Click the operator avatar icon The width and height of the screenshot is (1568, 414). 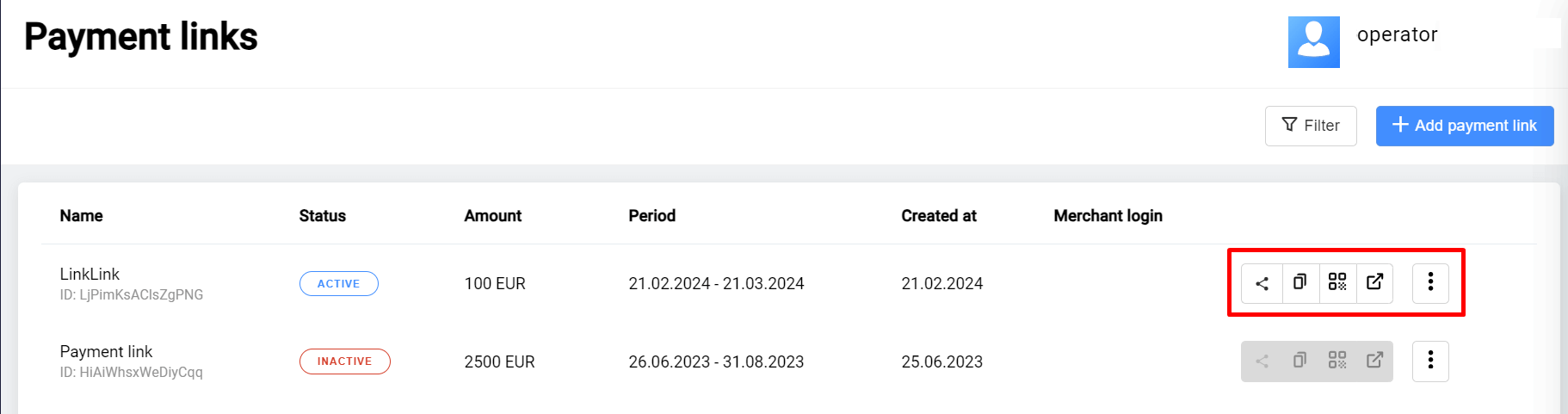[1313, 41]
